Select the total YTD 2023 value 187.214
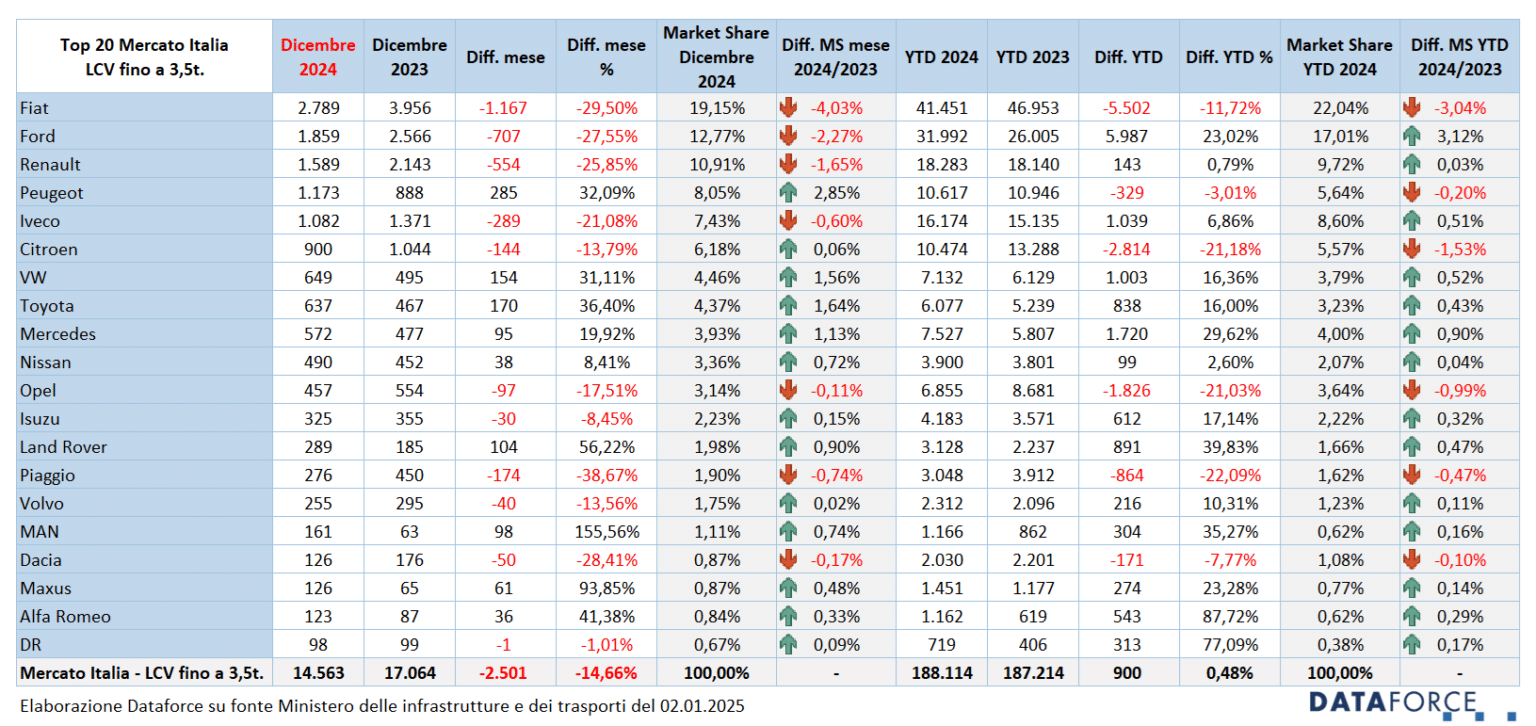Viewport: 1536px width, 726px height. point(1033,673)
